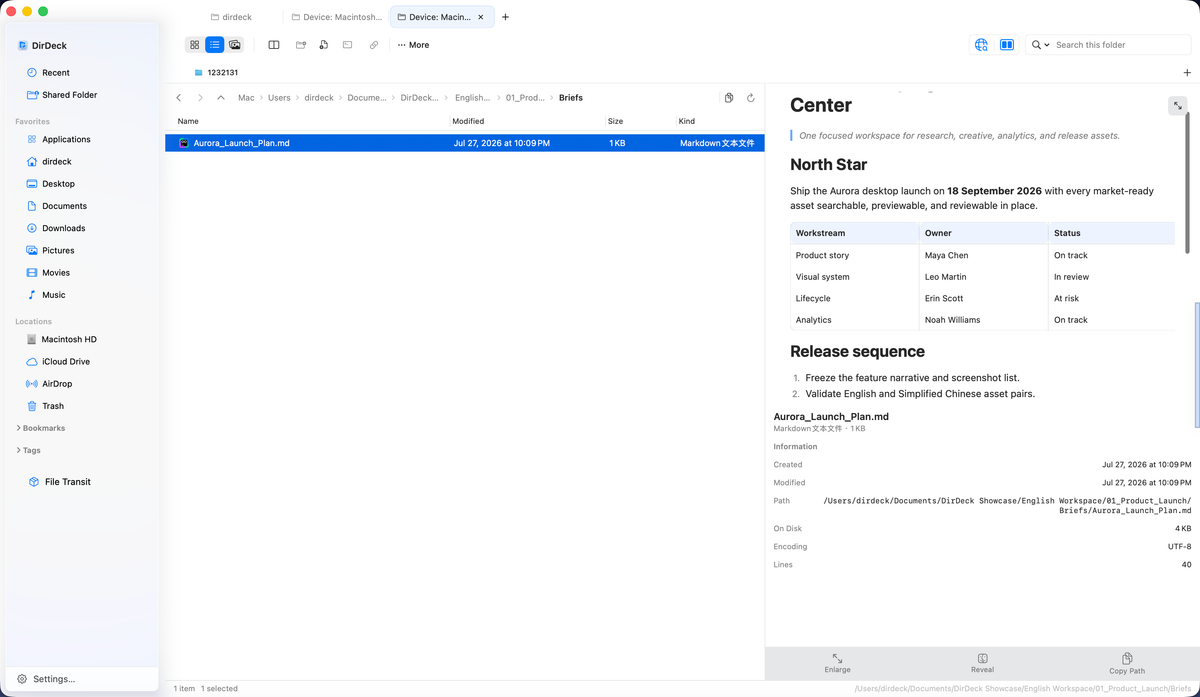The height and width of the screenshot is (697, 1200).
Task: Switch to list view mode
Action: point(214,45)
